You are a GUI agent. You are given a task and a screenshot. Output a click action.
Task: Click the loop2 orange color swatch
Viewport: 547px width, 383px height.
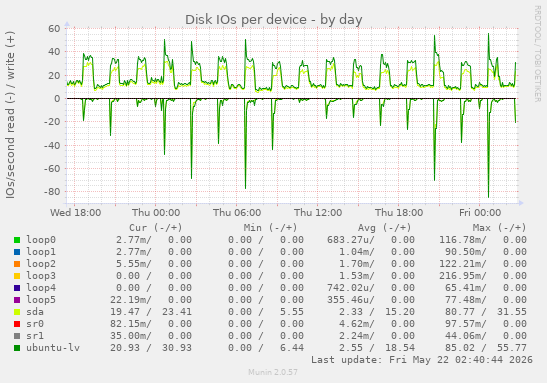[17, 264]
